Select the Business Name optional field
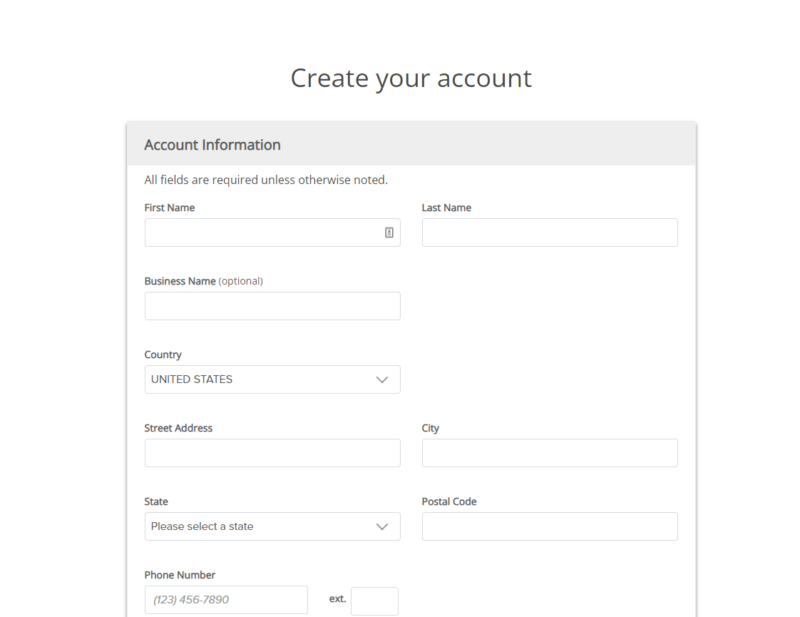 click(x=272, y=306)
